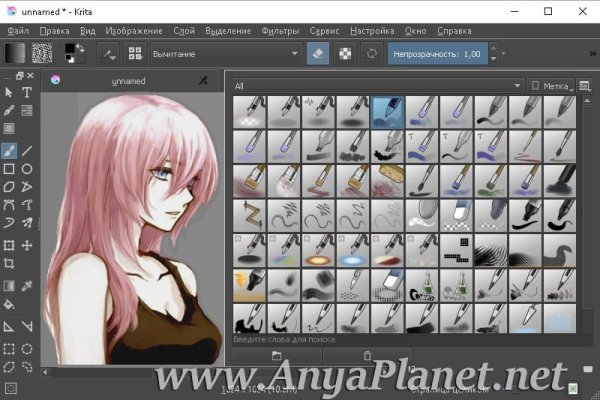This screenshot has height=400, width=600.
Task: Open the pattern chooser in toolbar
Action: [x=42, y=53]
